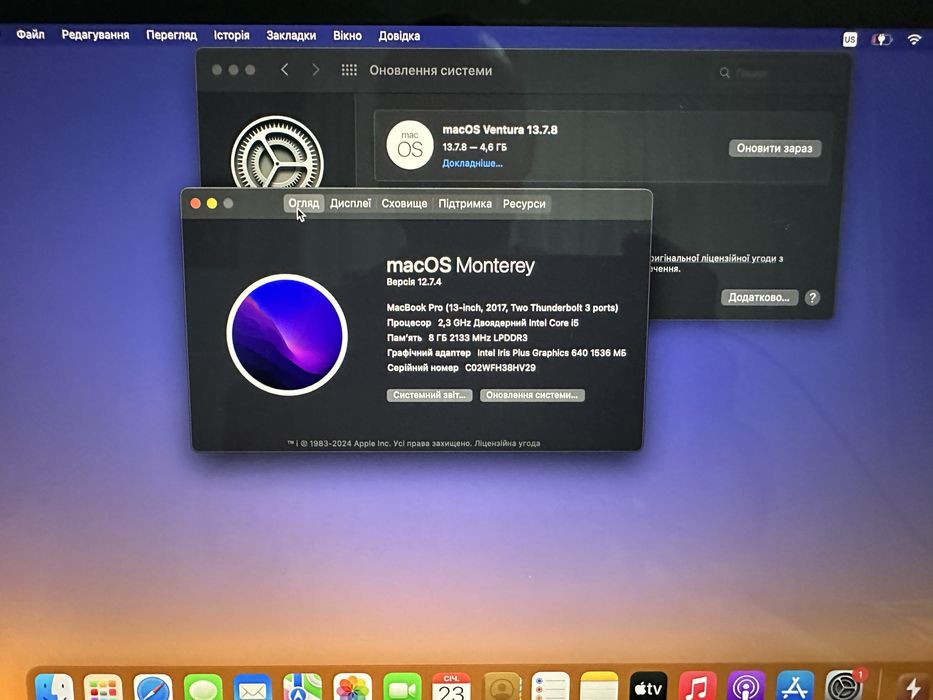Image resolution: width=933 pixels, height=700 pixels.
Task: Click the Оновлення системи button
Action: pyautogui.click(x=532, y=395)
